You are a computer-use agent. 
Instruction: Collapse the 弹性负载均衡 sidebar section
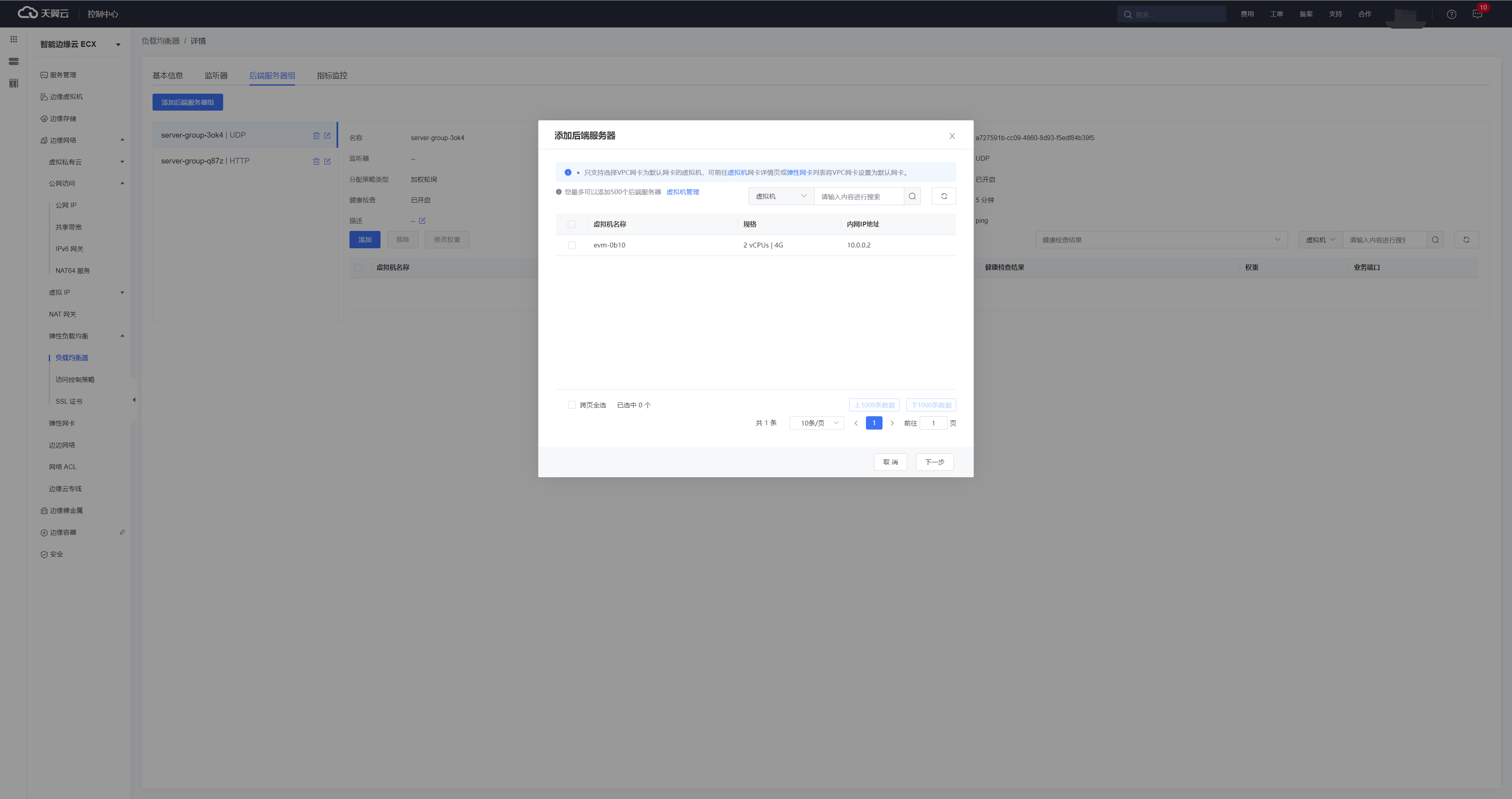click(x=122, y=336)
